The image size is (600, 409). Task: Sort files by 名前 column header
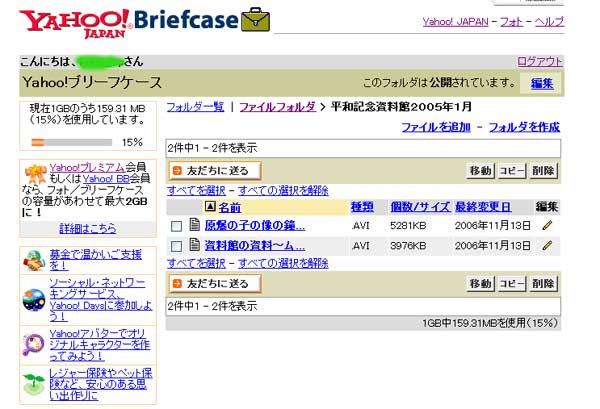tap(230, 207)
